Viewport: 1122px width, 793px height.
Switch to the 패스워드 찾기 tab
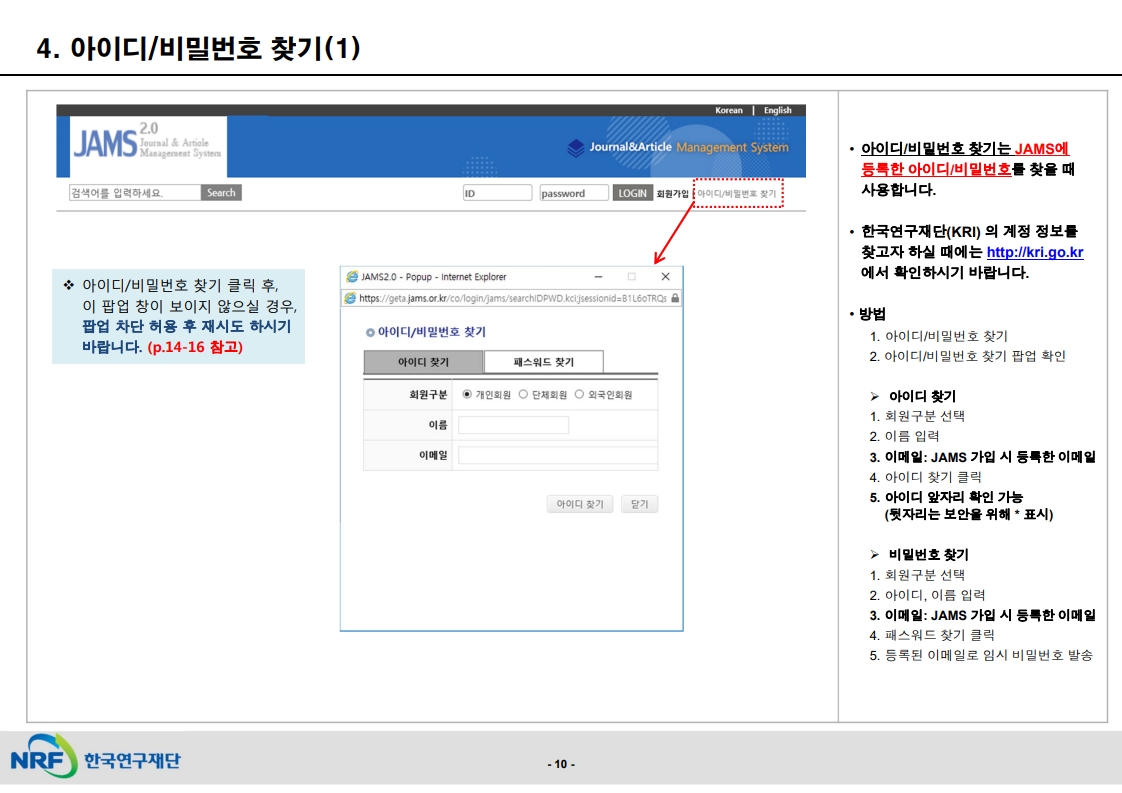click(x=544, y=362)
